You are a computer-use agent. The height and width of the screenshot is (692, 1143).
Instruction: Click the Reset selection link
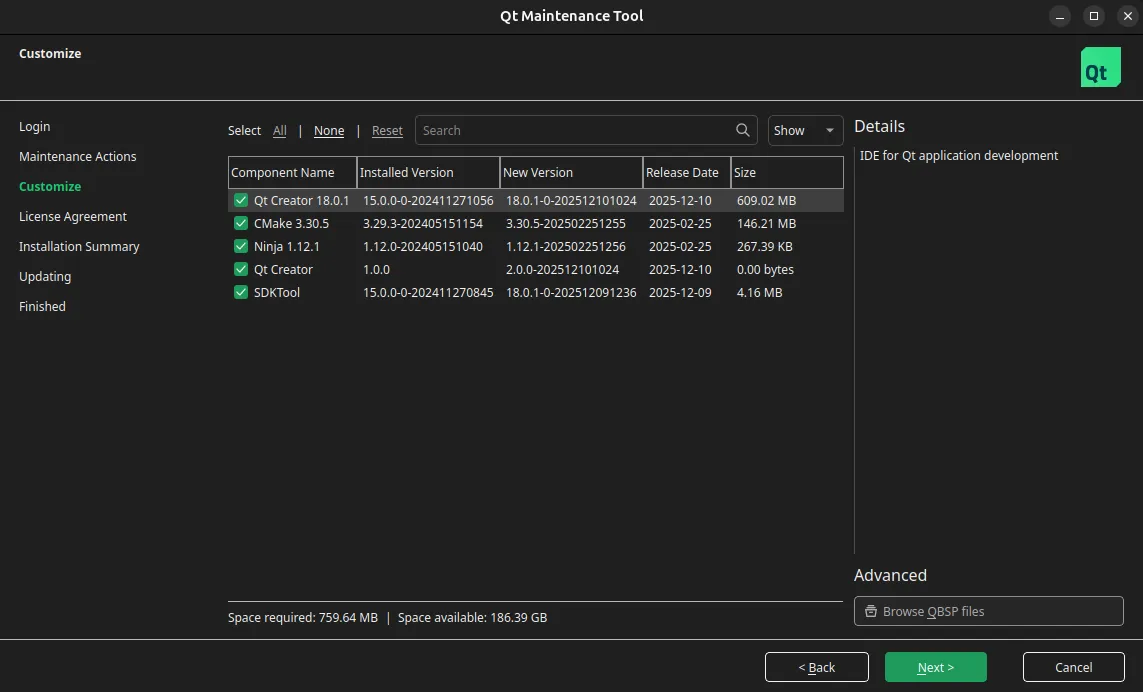click(387, 130)
